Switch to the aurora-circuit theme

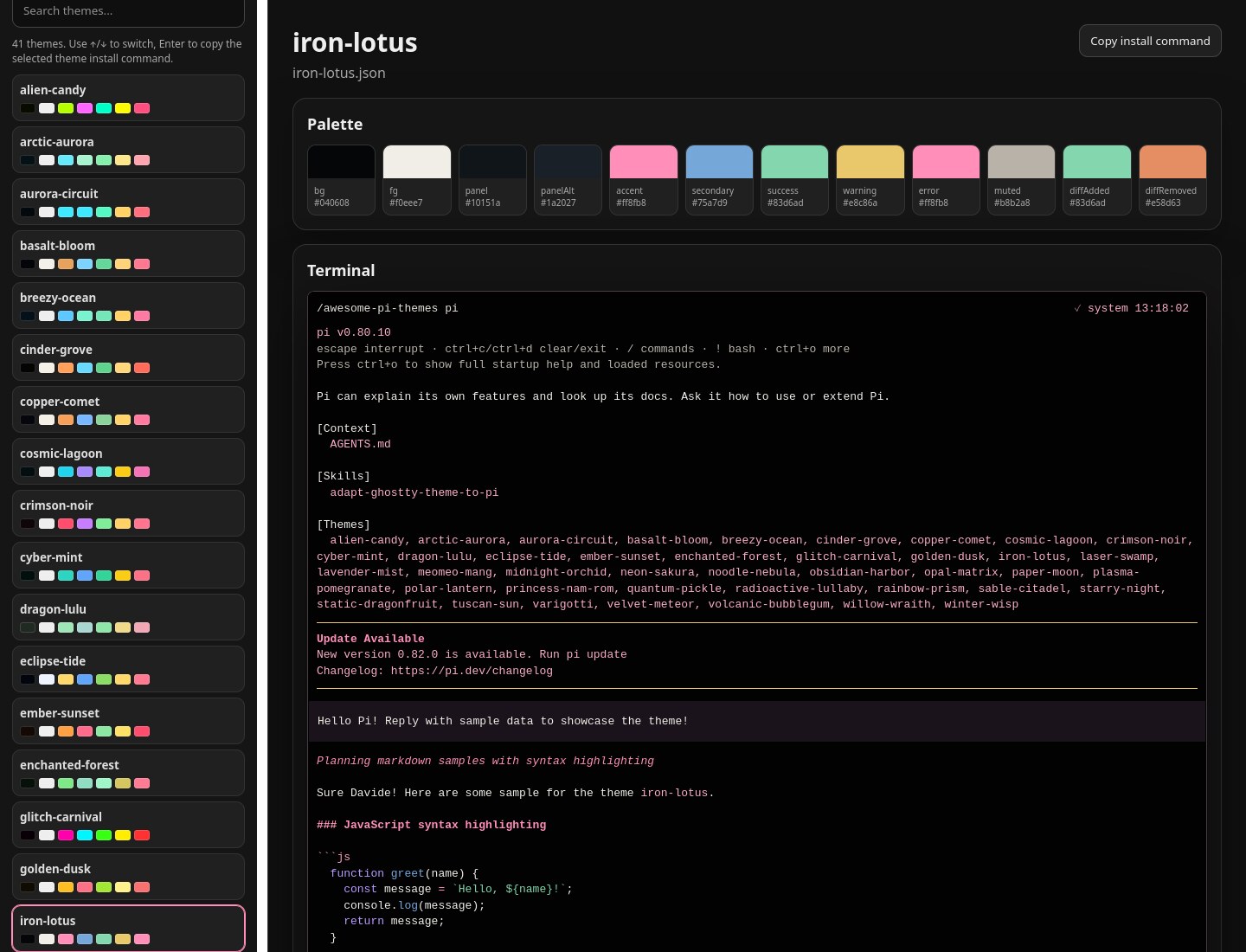click(x=128, y=202)
